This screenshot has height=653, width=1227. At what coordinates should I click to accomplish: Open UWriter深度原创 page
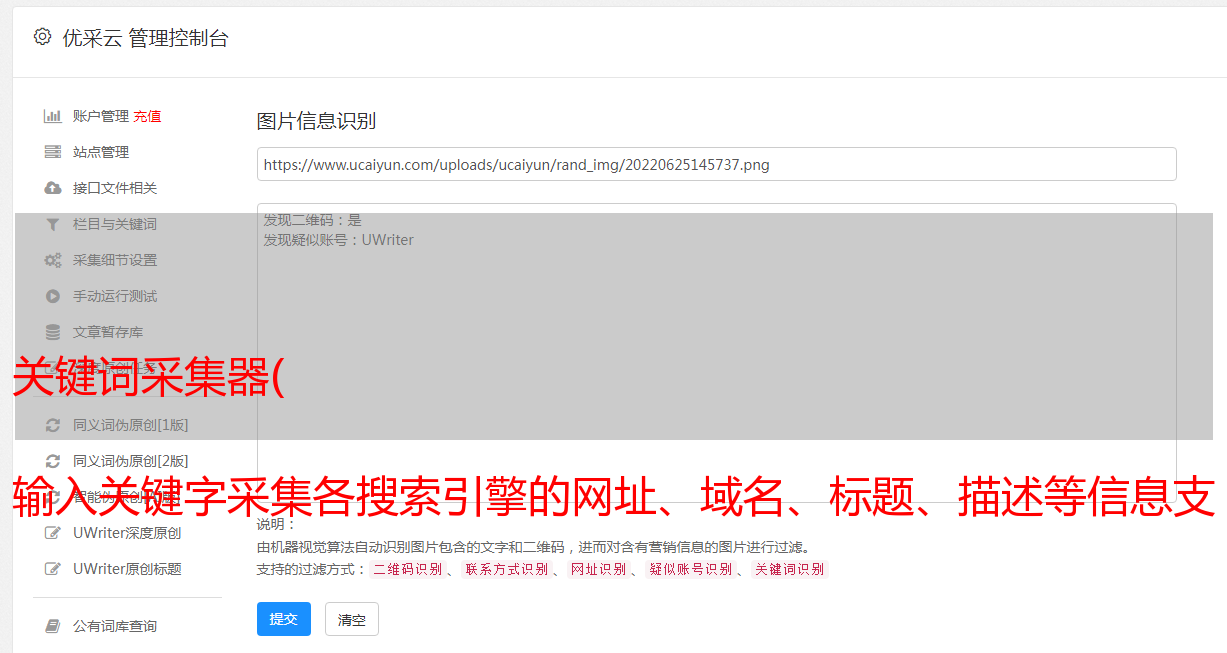127,533
